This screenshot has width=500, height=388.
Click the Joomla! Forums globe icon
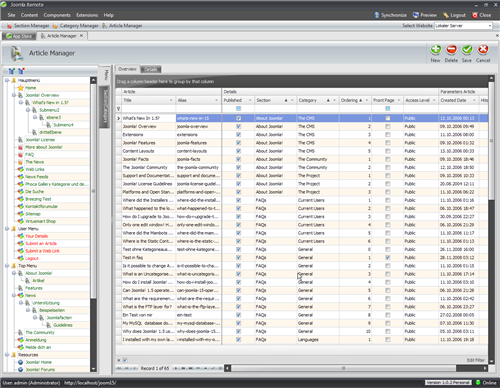tap(21, 369)
